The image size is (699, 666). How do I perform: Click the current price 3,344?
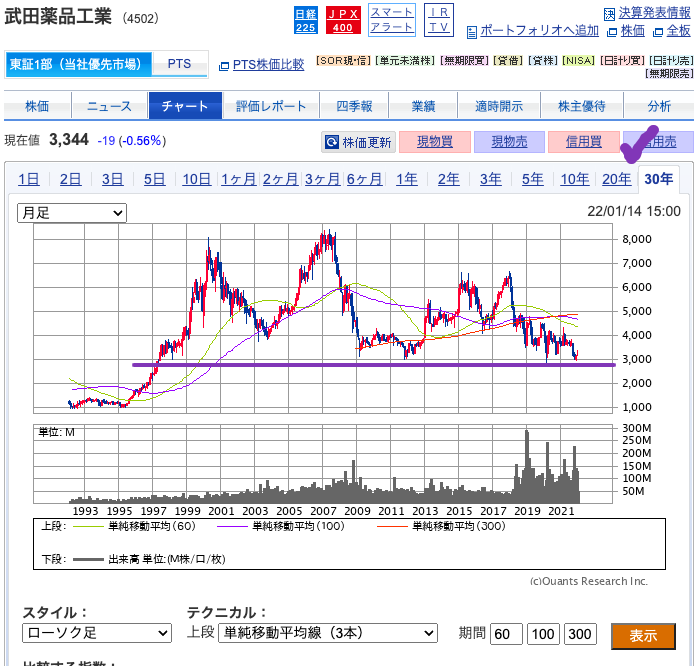pyautogui.click(x=69, y=140)
